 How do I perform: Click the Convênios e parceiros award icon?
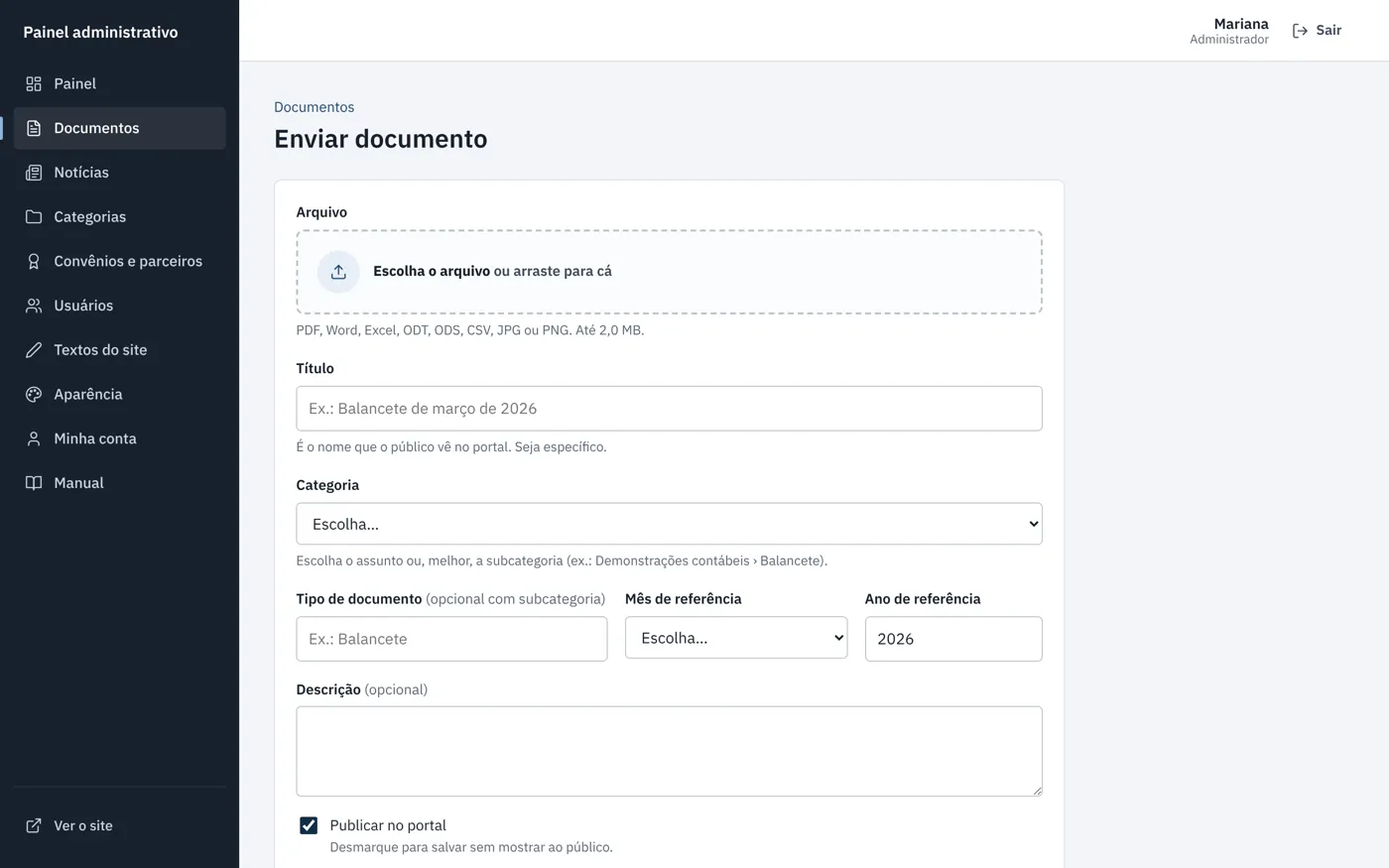34,261
